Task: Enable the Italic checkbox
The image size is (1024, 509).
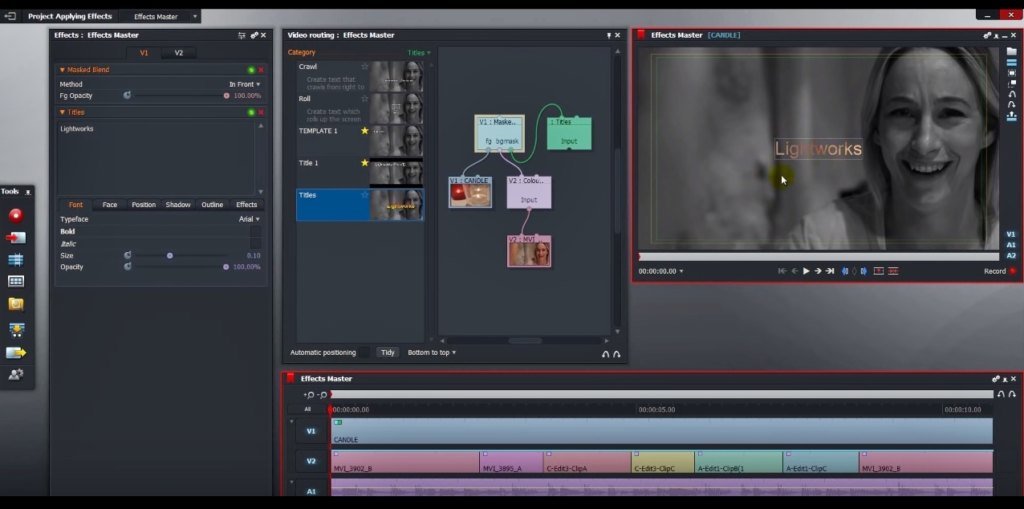Action: pyautogui.click(x=255, y=243)
